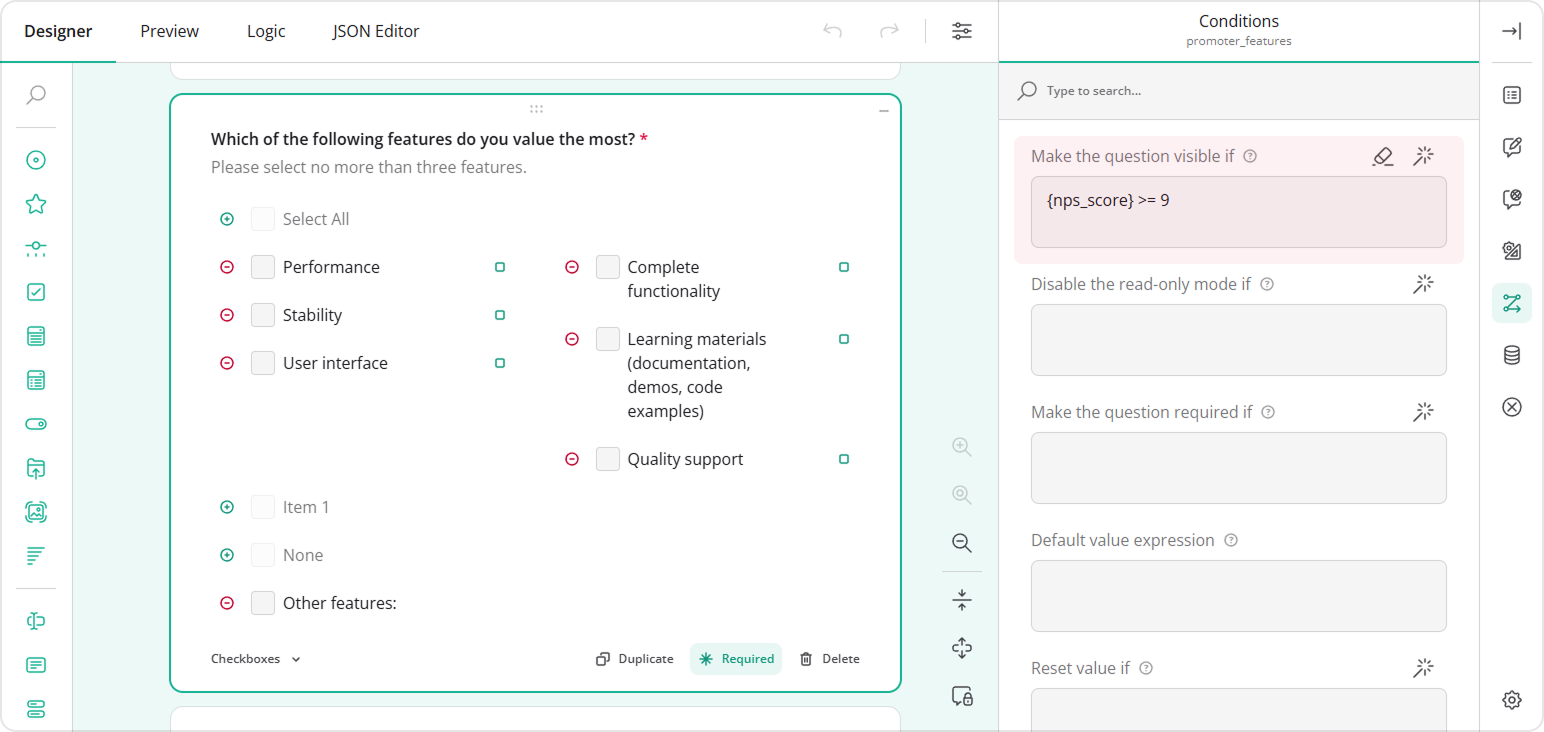Open the toolbox search icon
Viewport: 1544px width, 732px height.
pos(36,95)
